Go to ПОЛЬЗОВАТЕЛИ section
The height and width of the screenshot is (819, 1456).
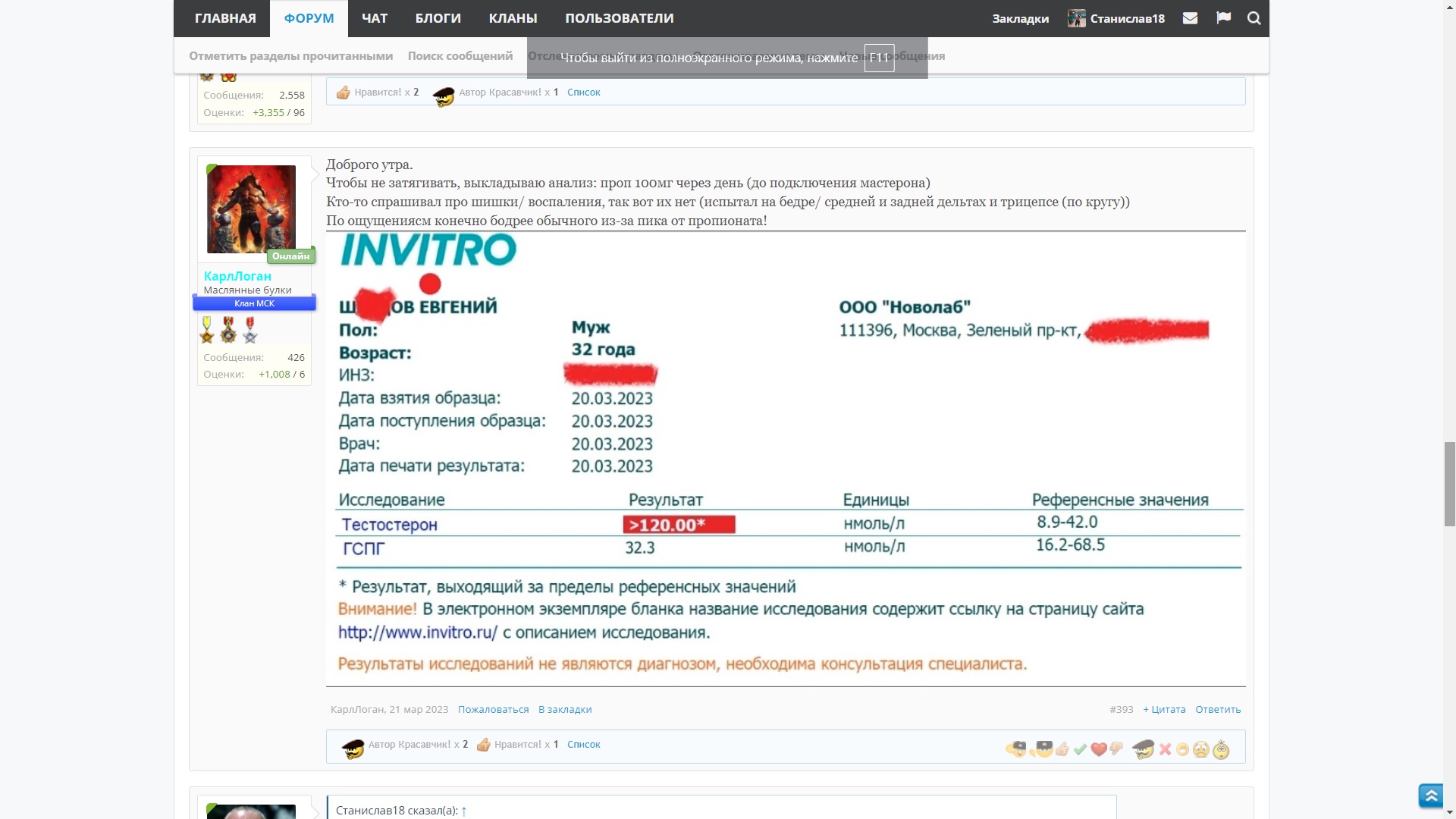coord(619,18)
